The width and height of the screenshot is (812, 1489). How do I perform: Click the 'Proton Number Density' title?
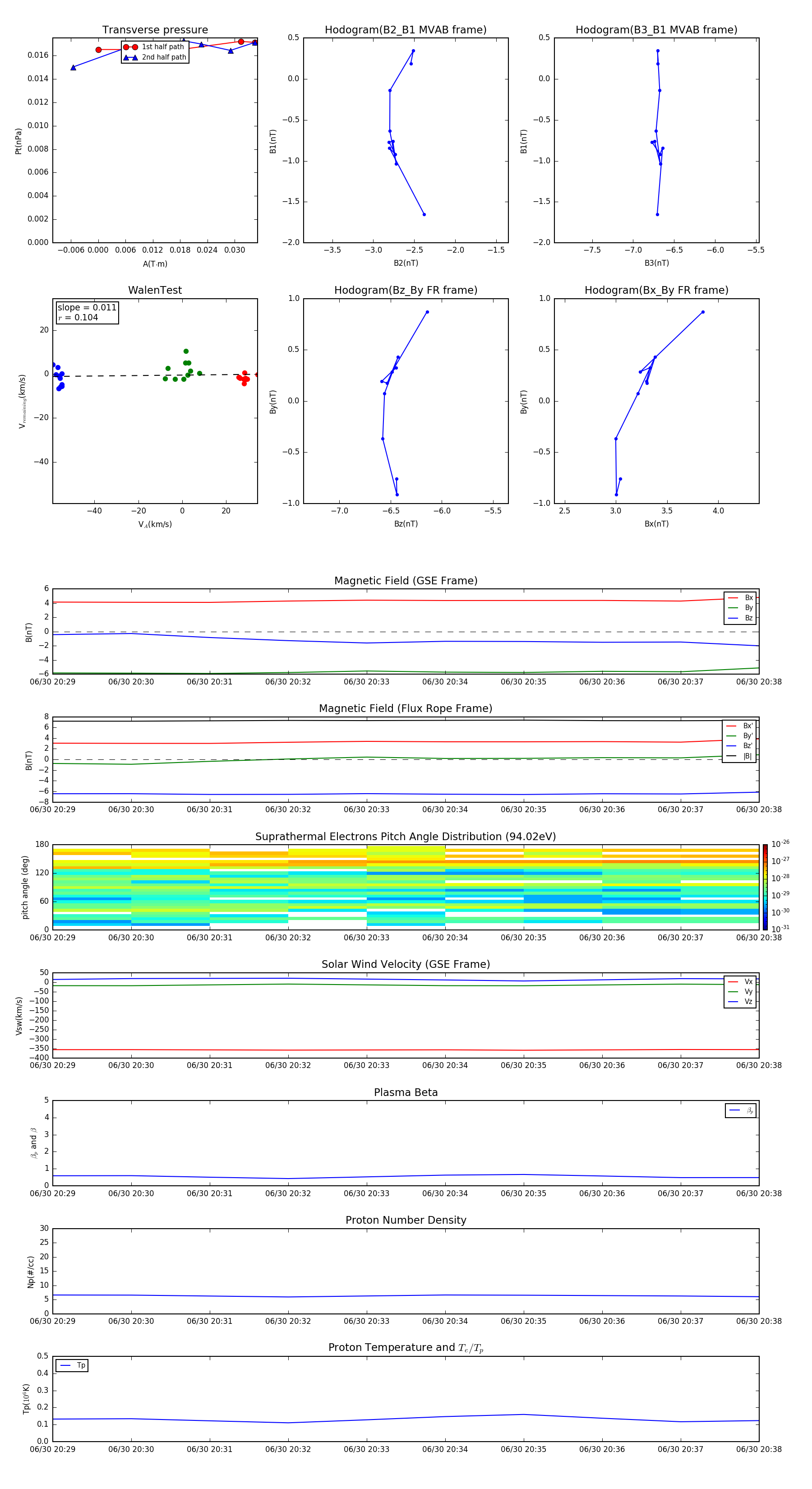pos(406,1220)
